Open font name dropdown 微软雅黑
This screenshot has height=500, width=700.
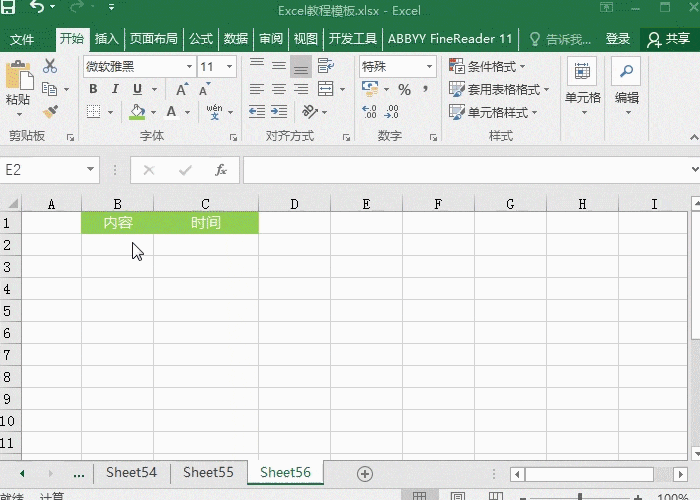[189, 67]
